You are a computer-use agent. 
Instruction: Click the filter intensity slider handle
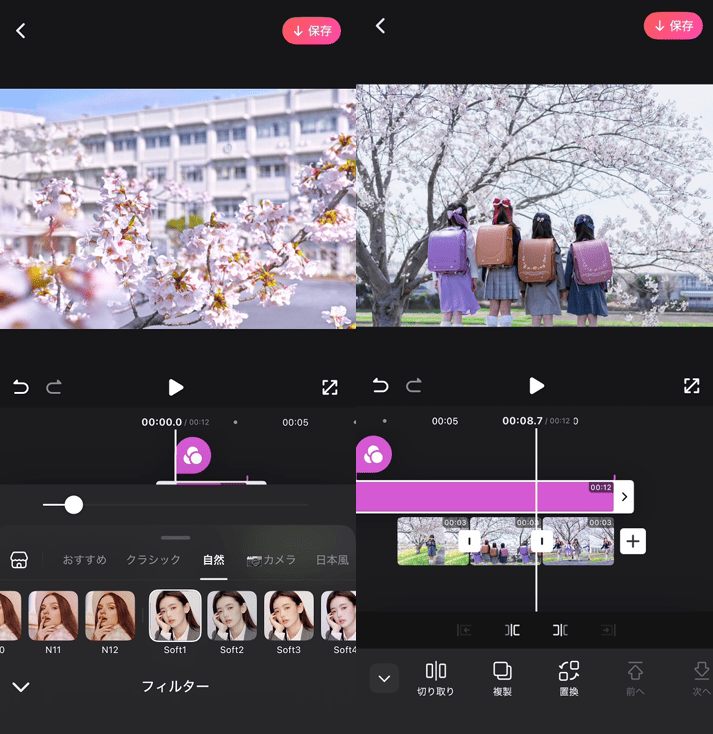pos(73,505)
